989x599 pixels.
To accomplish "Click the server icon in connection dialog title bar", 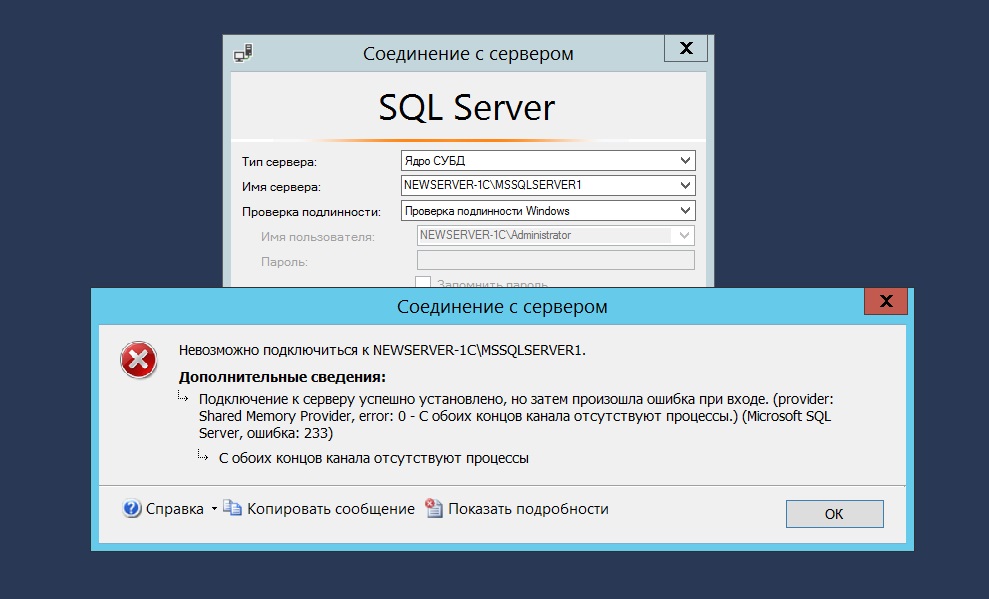I will point(243,51).
